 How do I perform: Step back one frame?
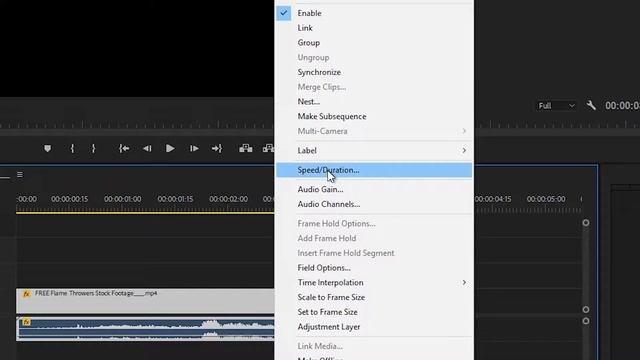point(147,149)
